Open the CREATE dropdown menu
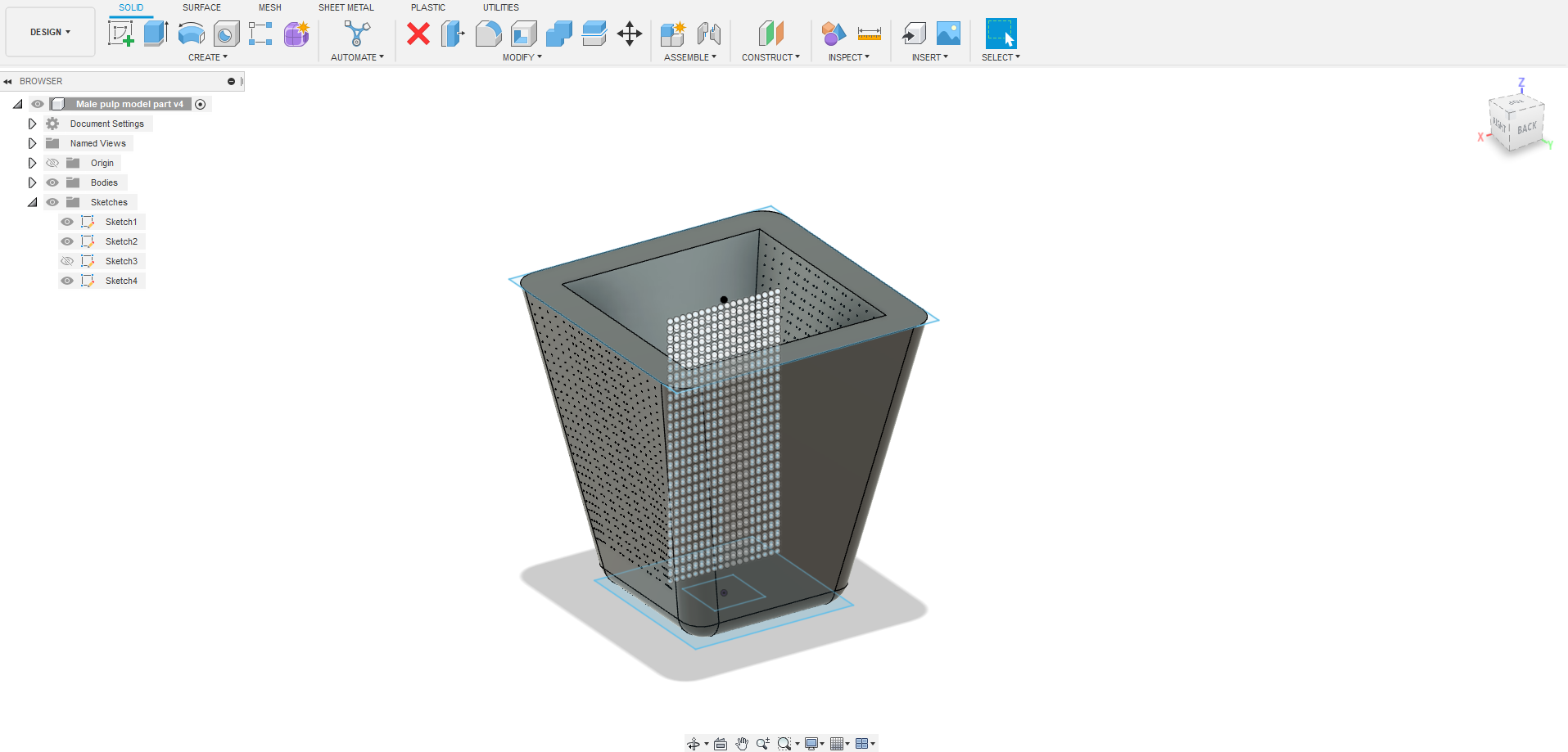This screenshot has height=752, width=1568. [208, 57]
